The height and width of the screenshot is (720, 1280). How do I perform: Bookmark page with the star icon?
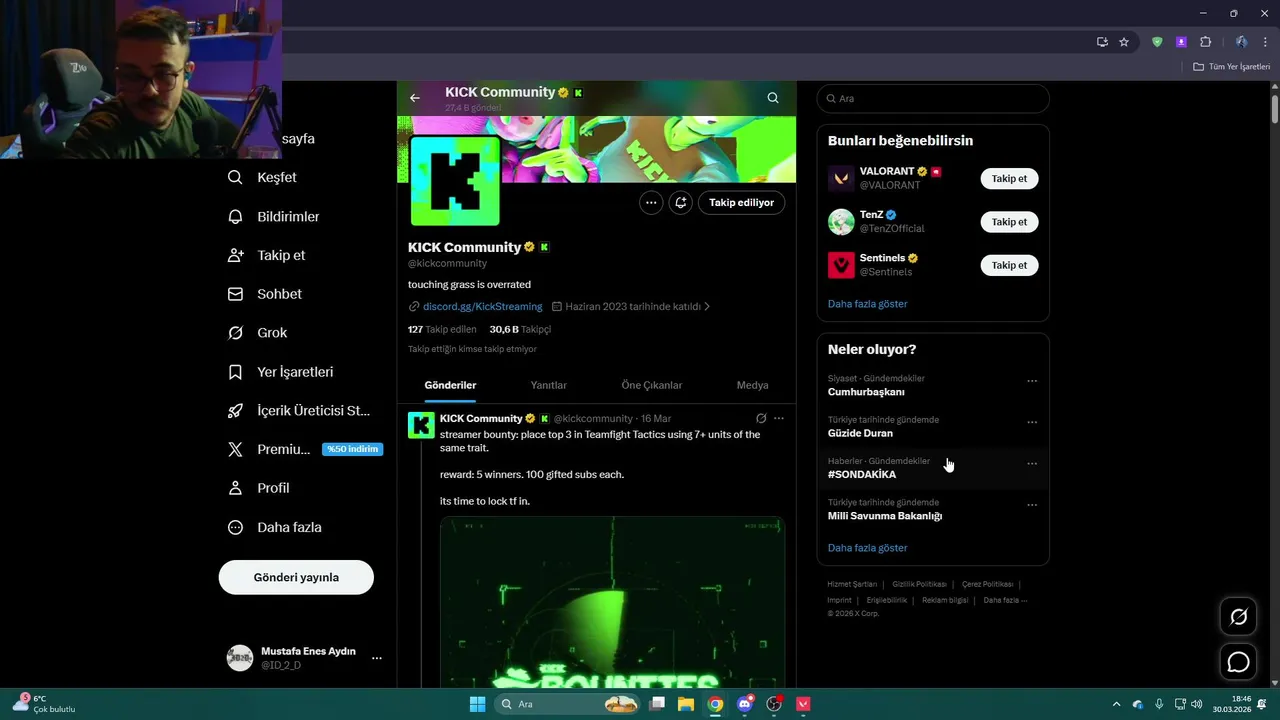point(1124,42)
